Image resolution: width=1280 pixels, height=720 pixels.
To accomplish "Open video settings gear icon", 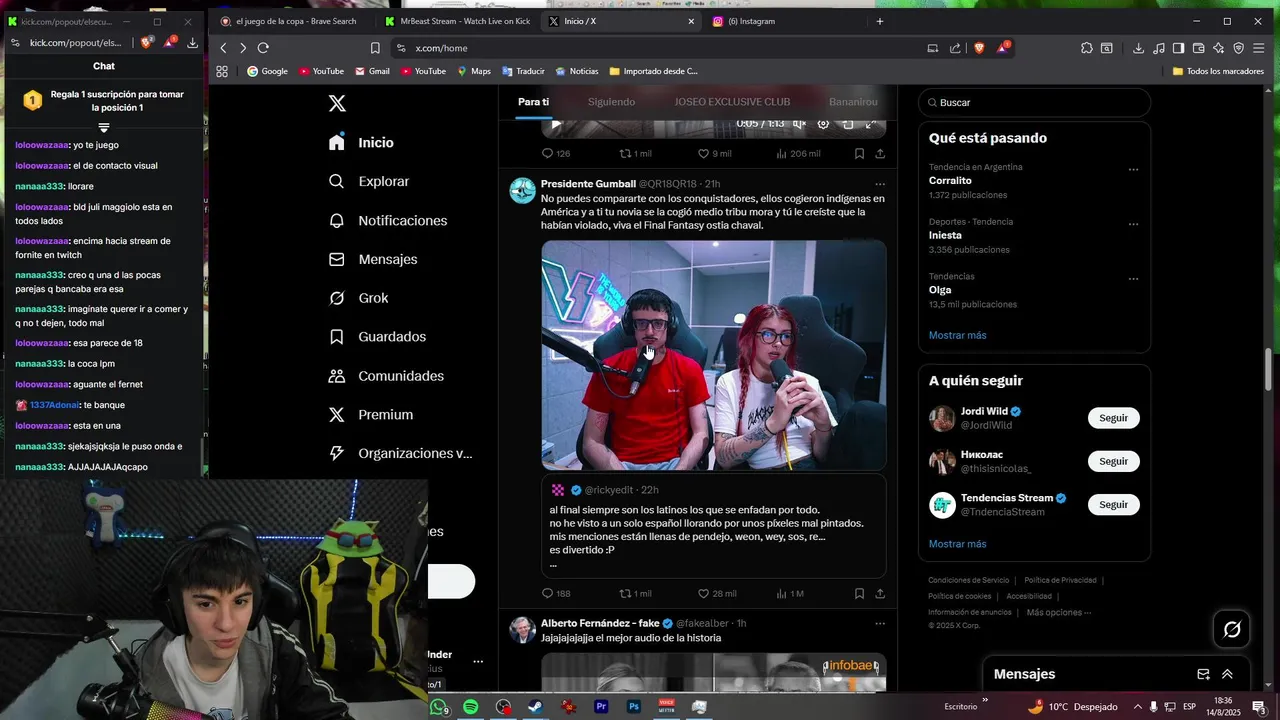I will (823, 124).
